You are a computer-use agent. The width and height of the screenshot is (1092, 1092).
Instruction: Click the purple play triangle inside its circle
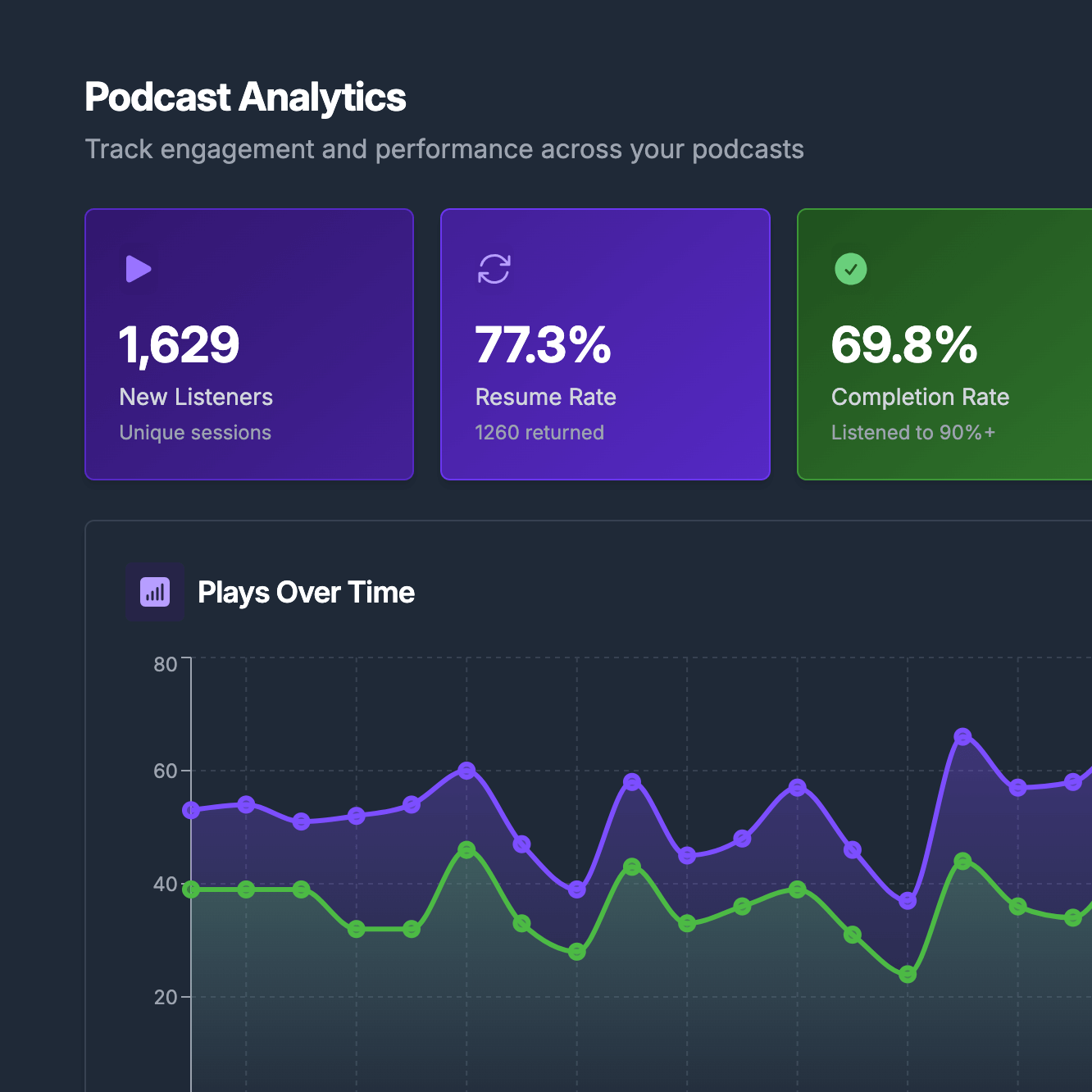point(138,269)
